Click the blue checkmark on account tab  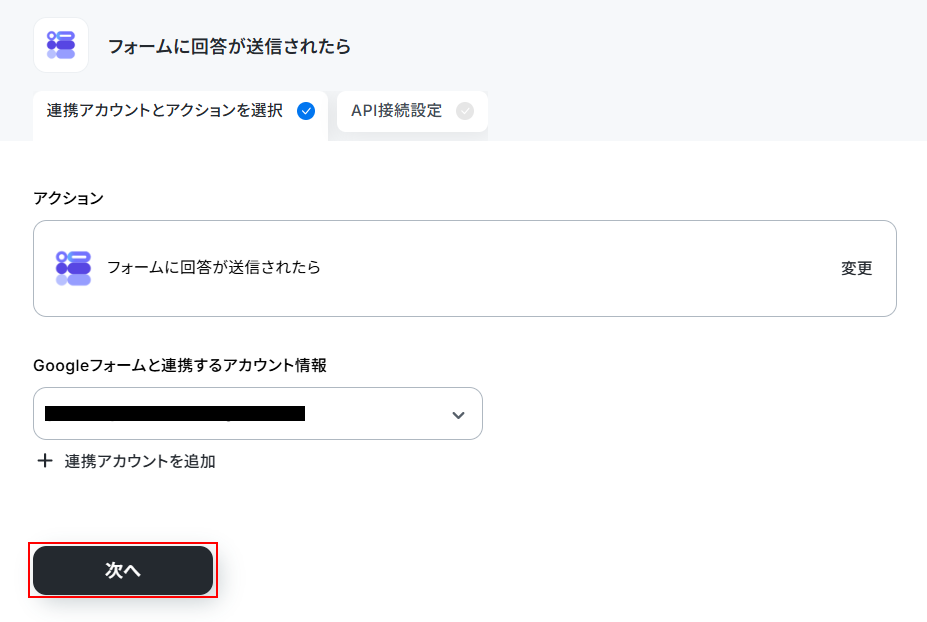click(x=306, y=111)
